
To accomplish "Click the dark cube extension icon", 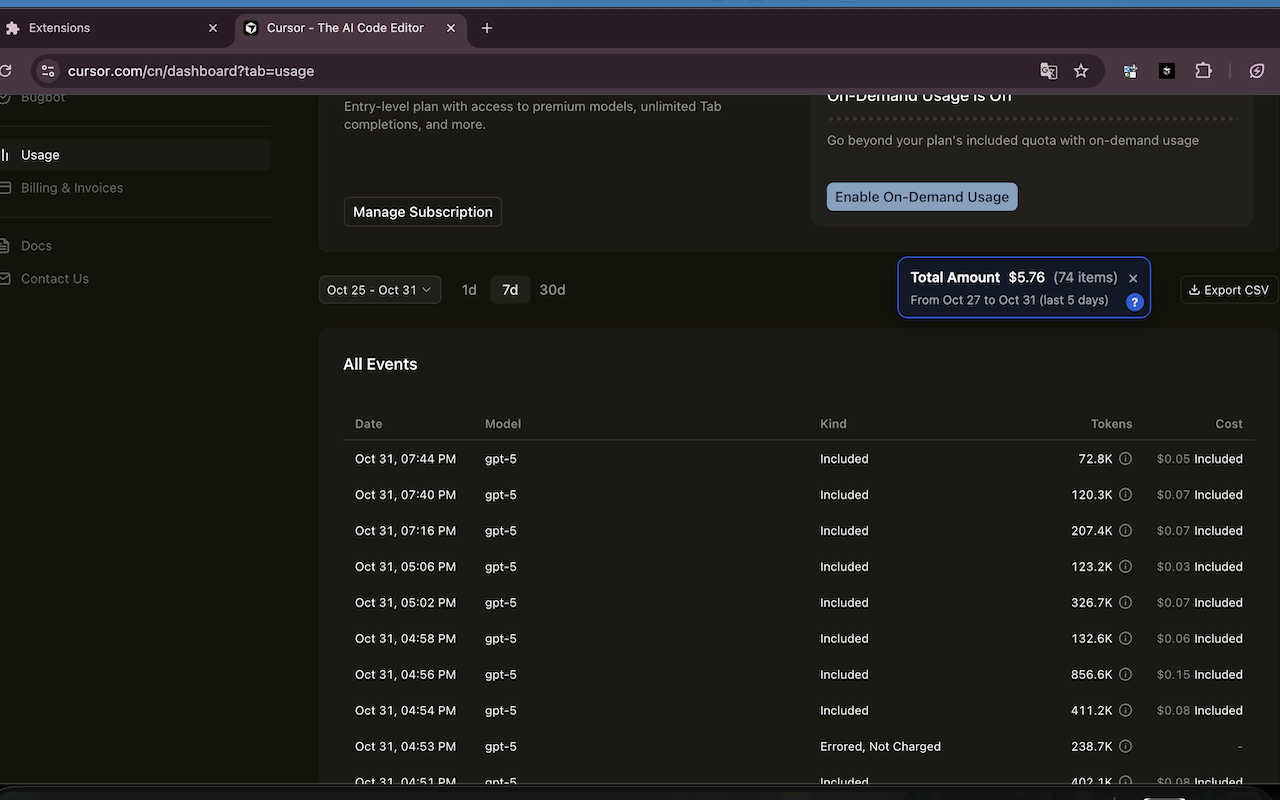I will [1166, 71].
